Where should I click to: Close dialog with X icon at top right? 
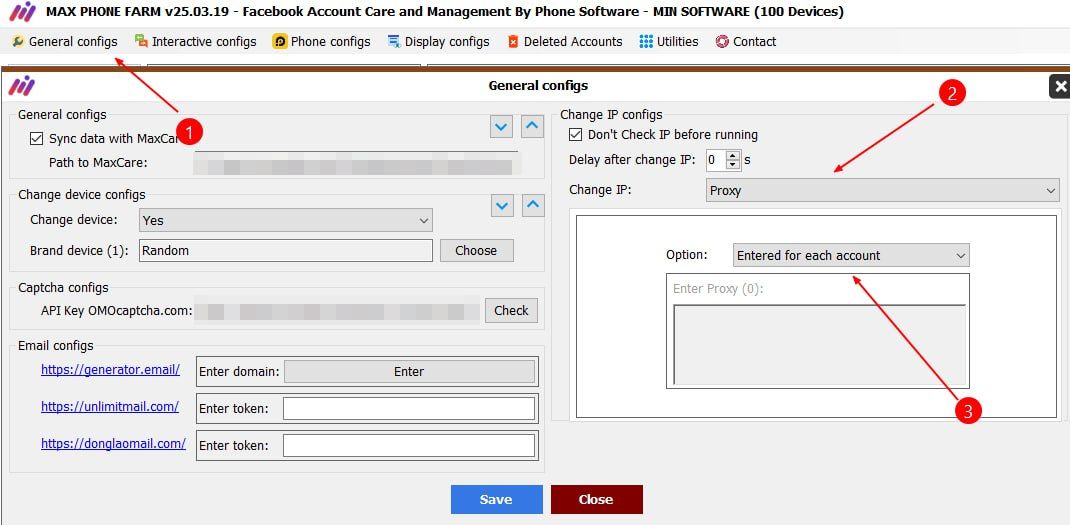pyautogui.click(x=1059, y=86)
